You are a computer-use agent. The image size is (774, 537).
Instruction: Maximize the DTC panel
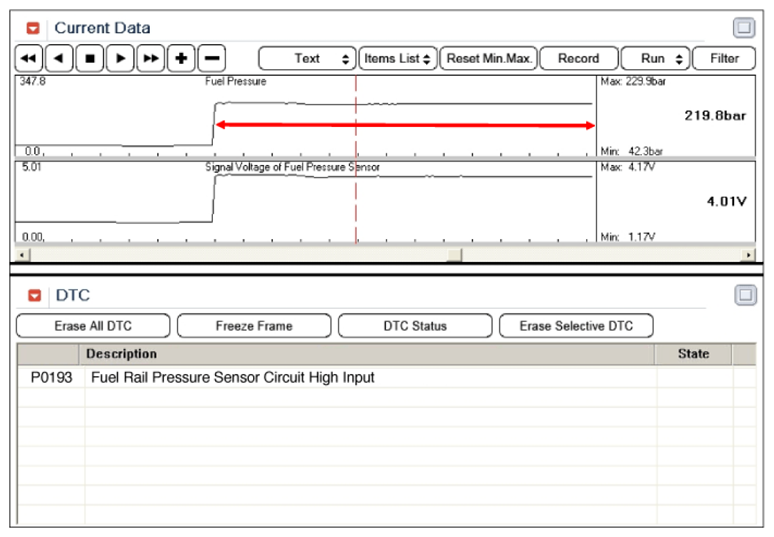pos(745,295)
